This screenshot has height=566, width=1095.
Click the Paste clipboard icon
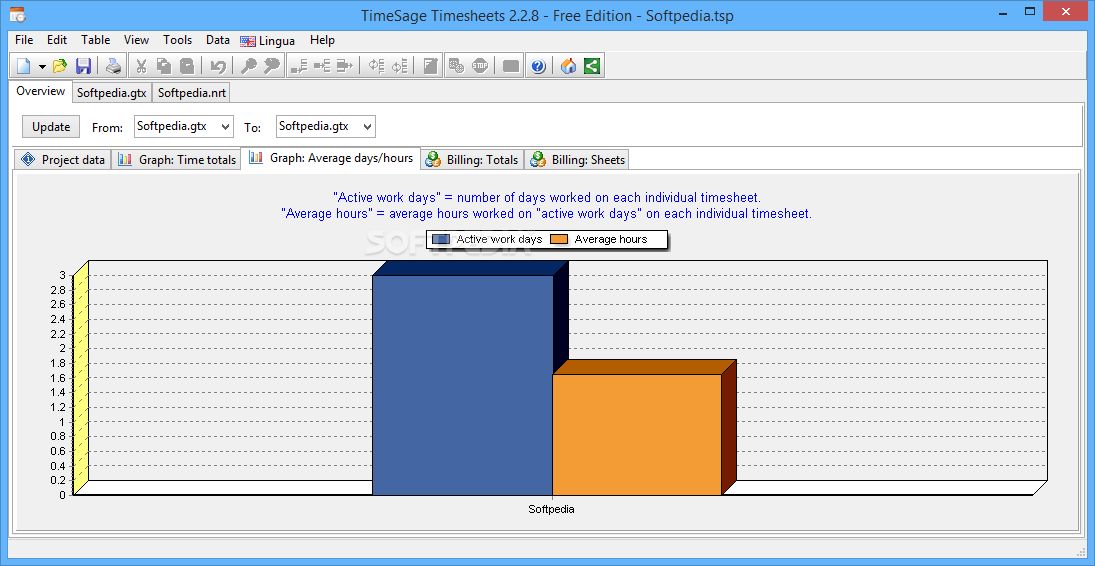187,66
